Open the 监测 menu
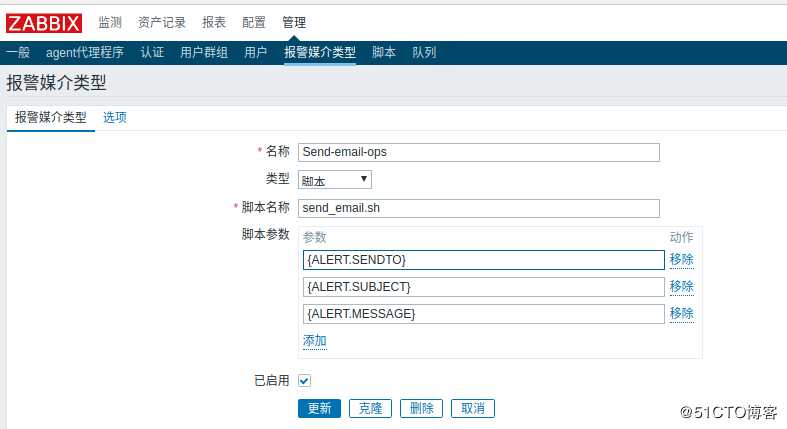787x429 pixels. click(110, 22)
